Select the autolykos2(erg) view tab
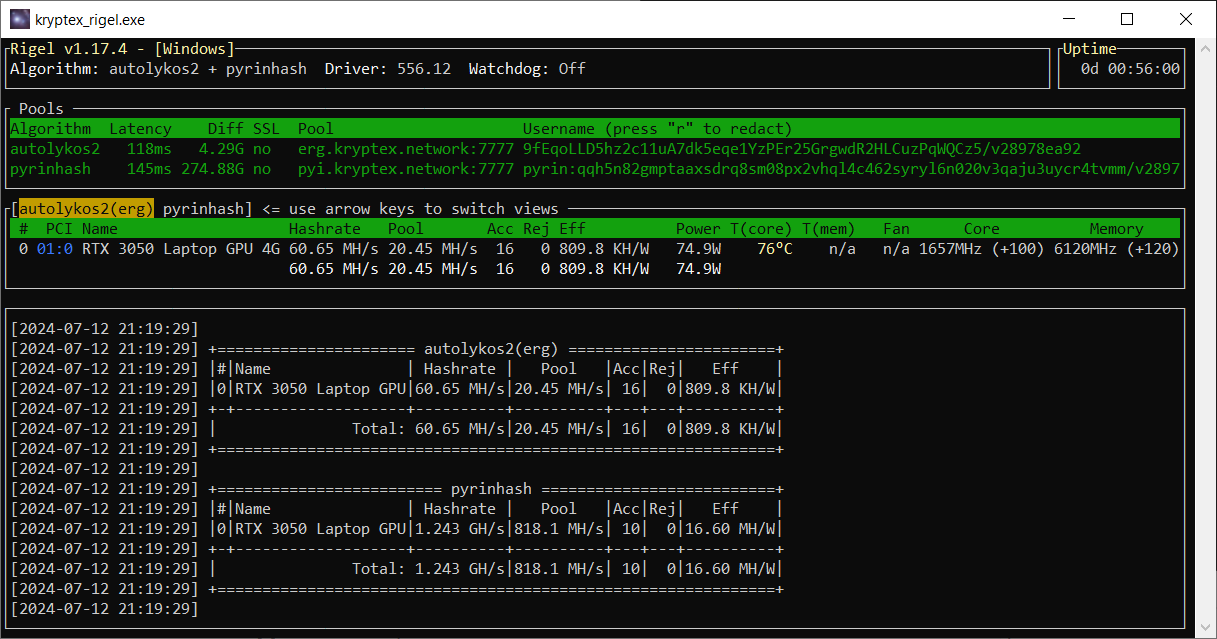1217x639 pixels. [86, 209]
